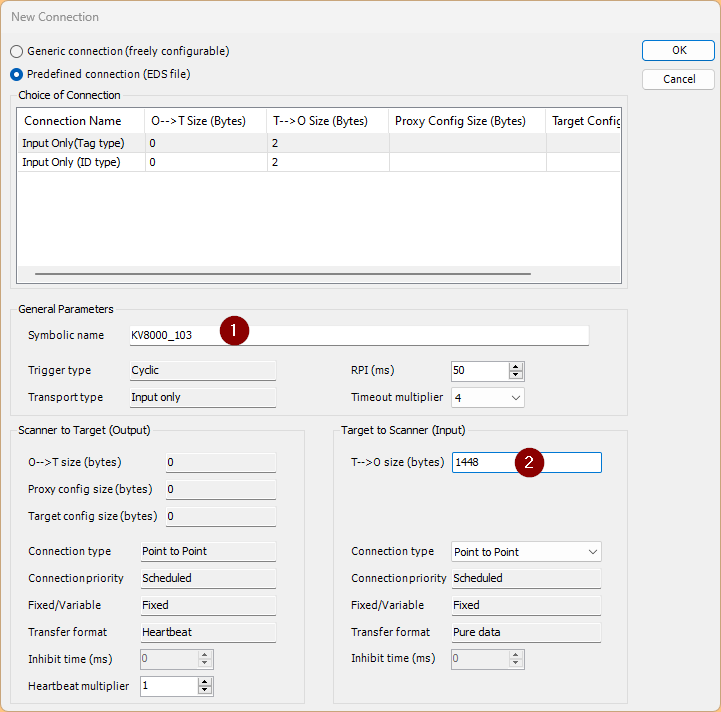
Task: Click T-->O size cell of Input Only (ID type)
Action: (x=328, y=162)
